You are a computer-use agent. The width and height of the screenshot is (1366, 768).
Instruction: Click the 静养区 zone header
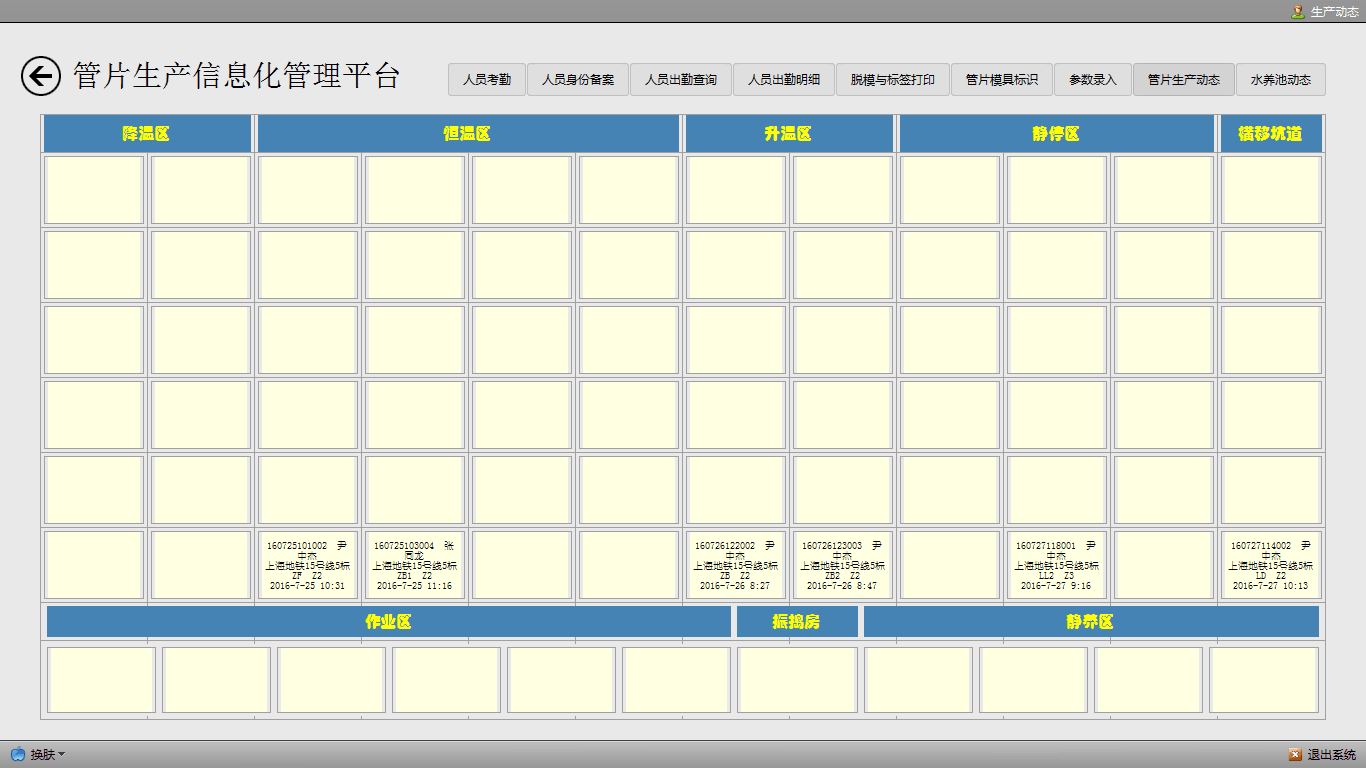coord(1091,621)
